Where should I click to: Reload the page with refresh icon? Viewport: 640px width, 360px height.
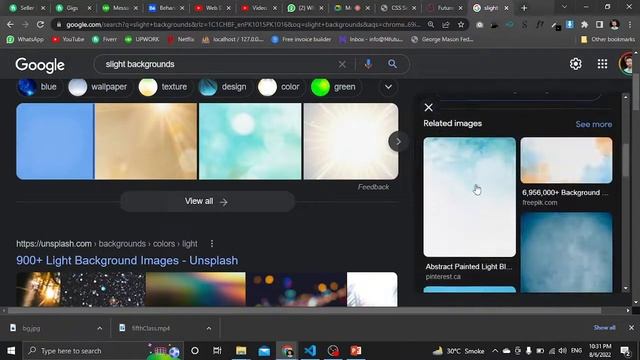pyautogui.click(x=40, y=24)
